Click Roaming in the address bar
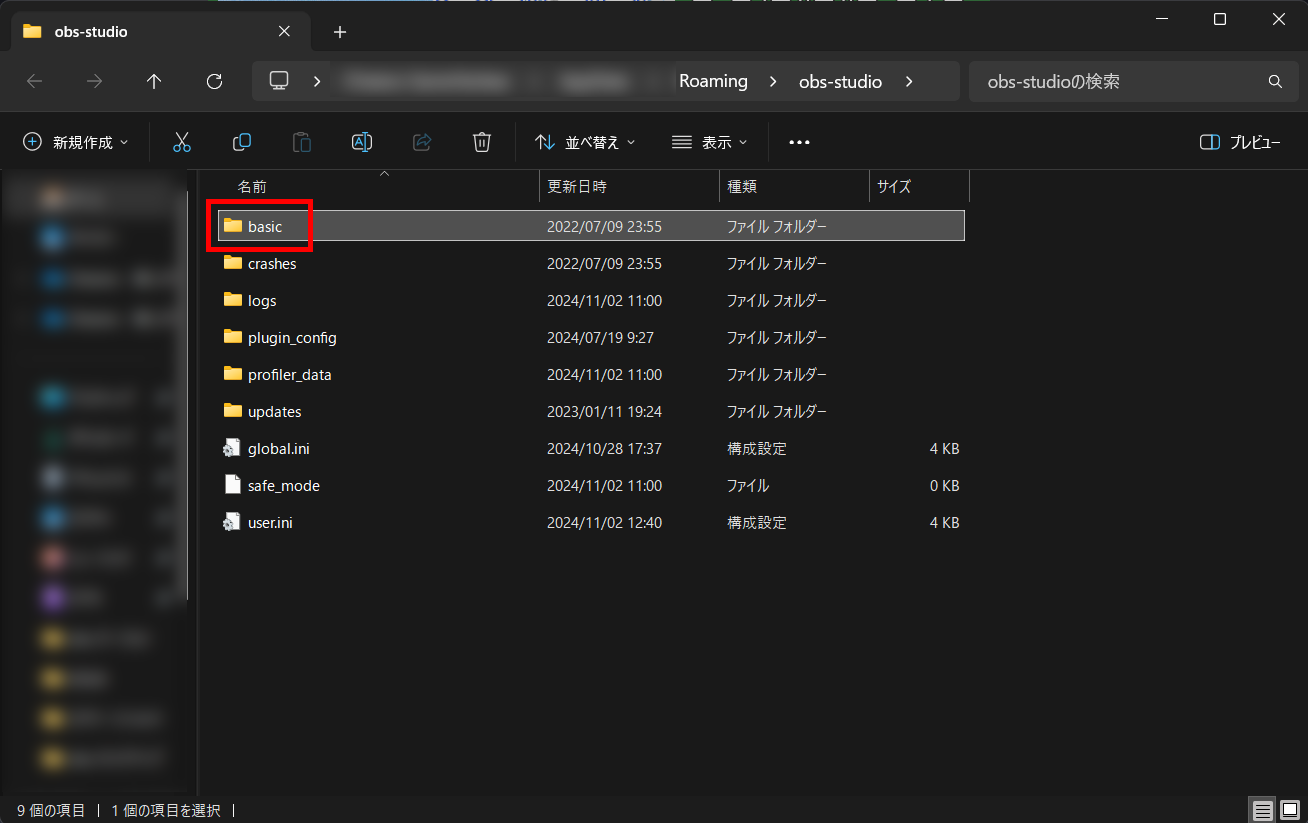 click(713, 82)
